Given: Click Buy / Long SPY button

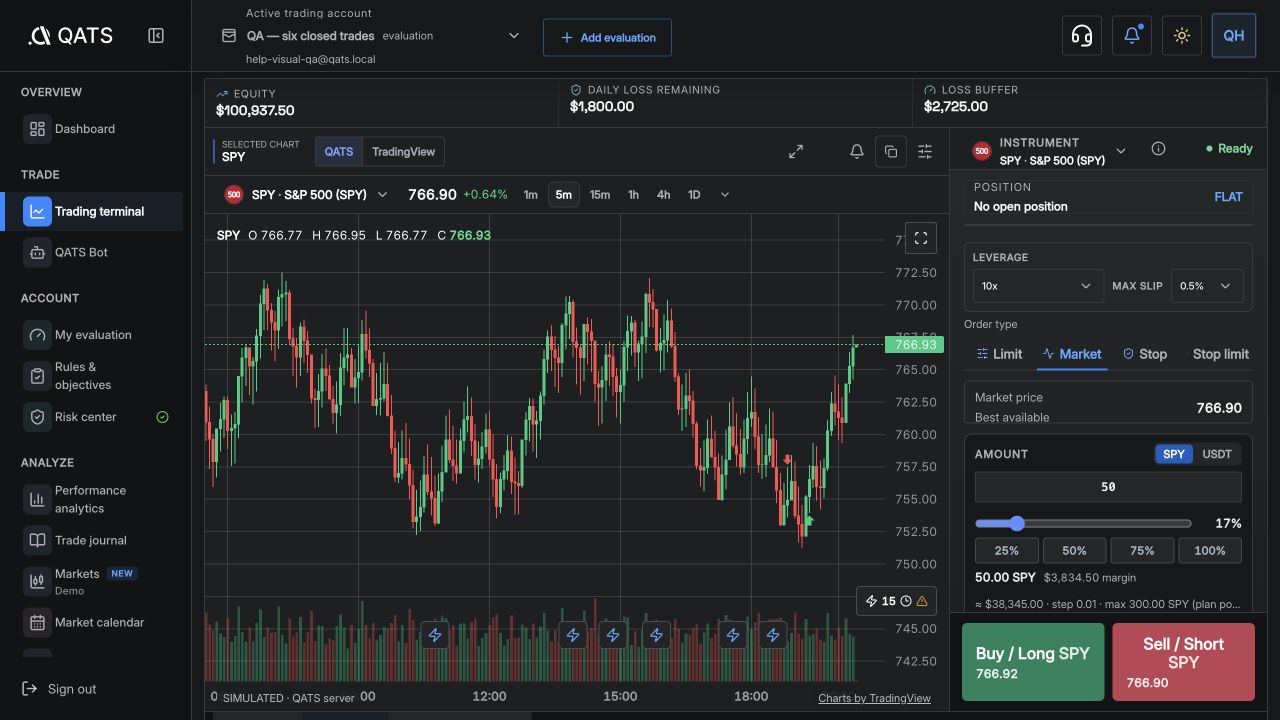Looking at the screenshot, I should (1033, 662).
